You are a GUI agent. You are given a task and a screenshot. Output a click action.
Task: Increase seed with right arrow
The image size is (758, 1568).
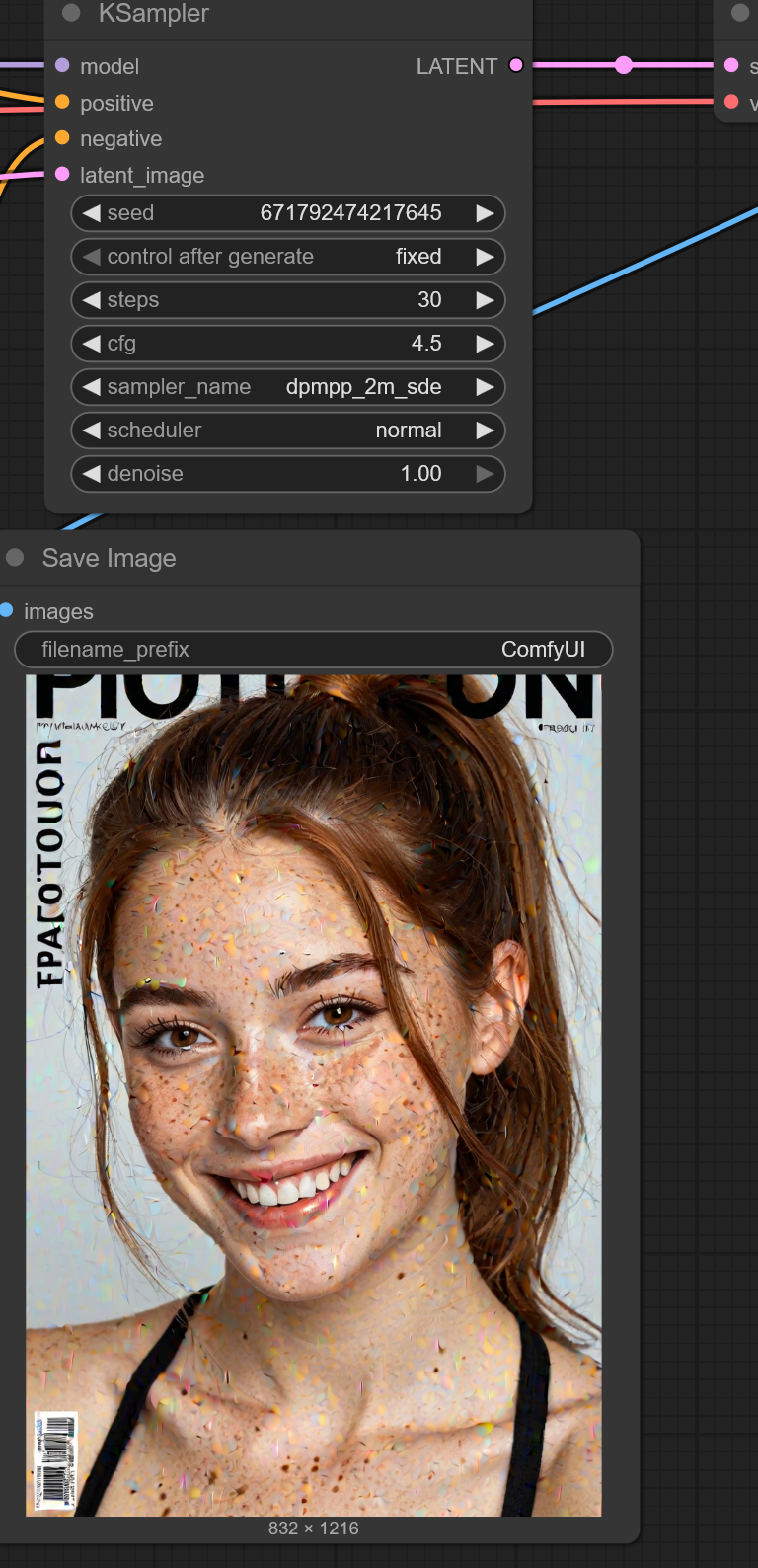click(x=485, y=213)
